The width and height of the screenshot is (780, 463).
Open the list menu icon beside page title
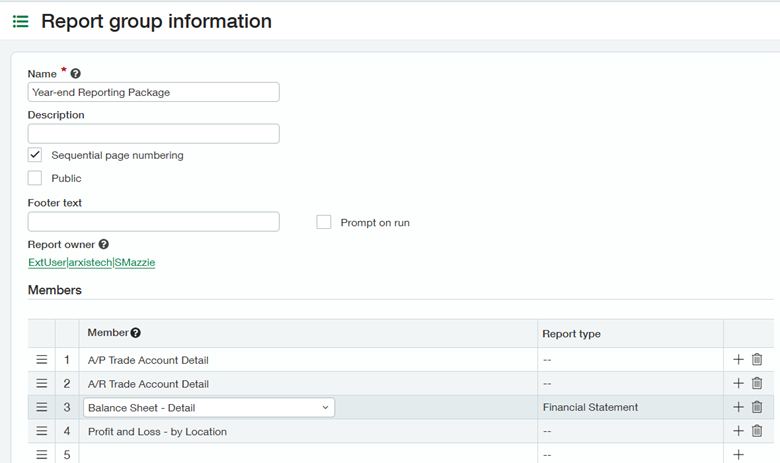20,21
